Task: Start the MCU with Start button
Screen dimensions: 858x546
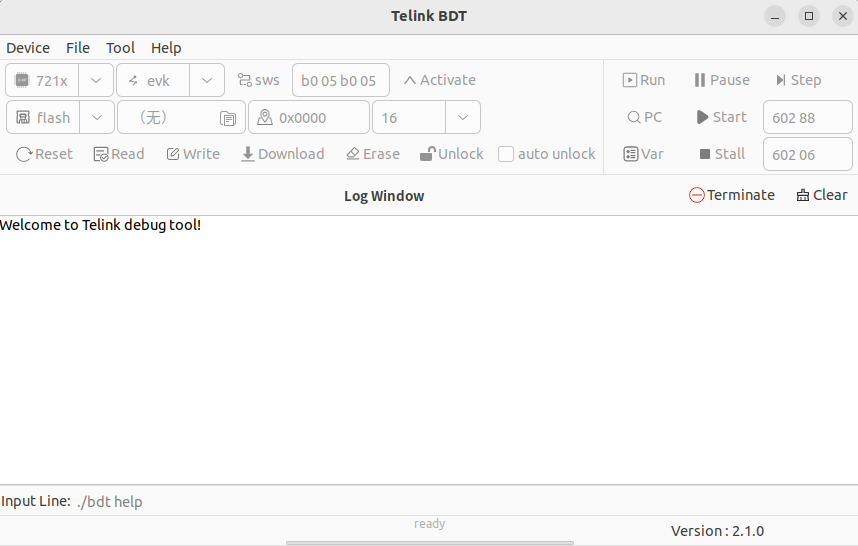Action: [x=722, y=117]
